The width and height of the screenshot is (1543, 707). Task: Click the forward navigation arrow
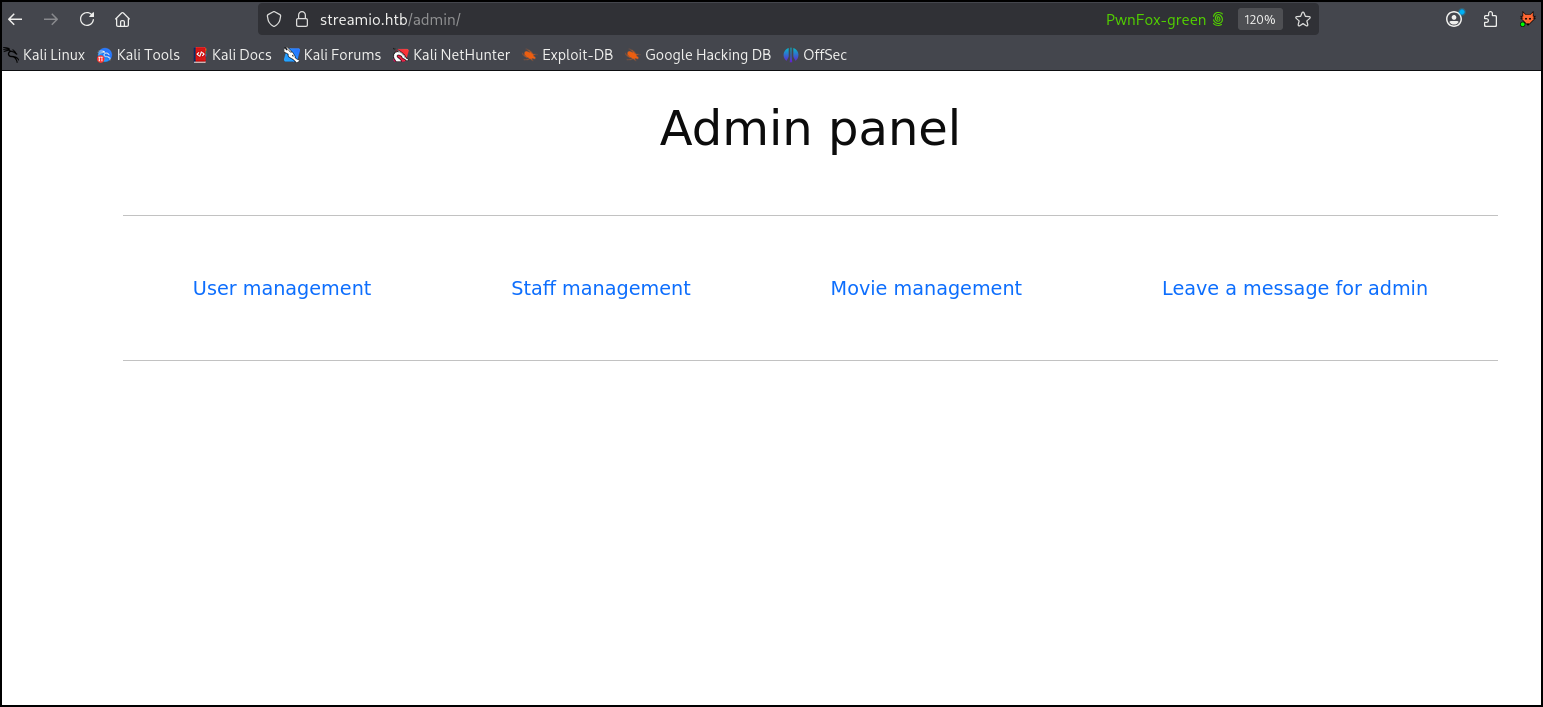pyautogui.click(x=51, y=19)
